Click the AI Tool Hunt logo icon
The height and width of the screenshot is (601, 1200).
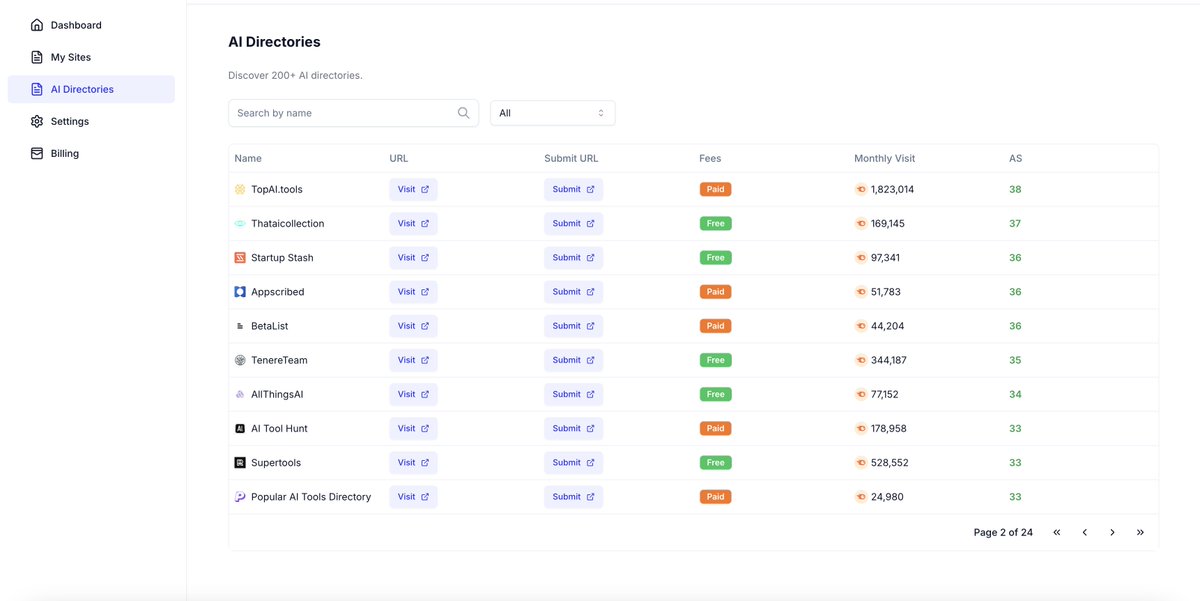pos(240,428)
